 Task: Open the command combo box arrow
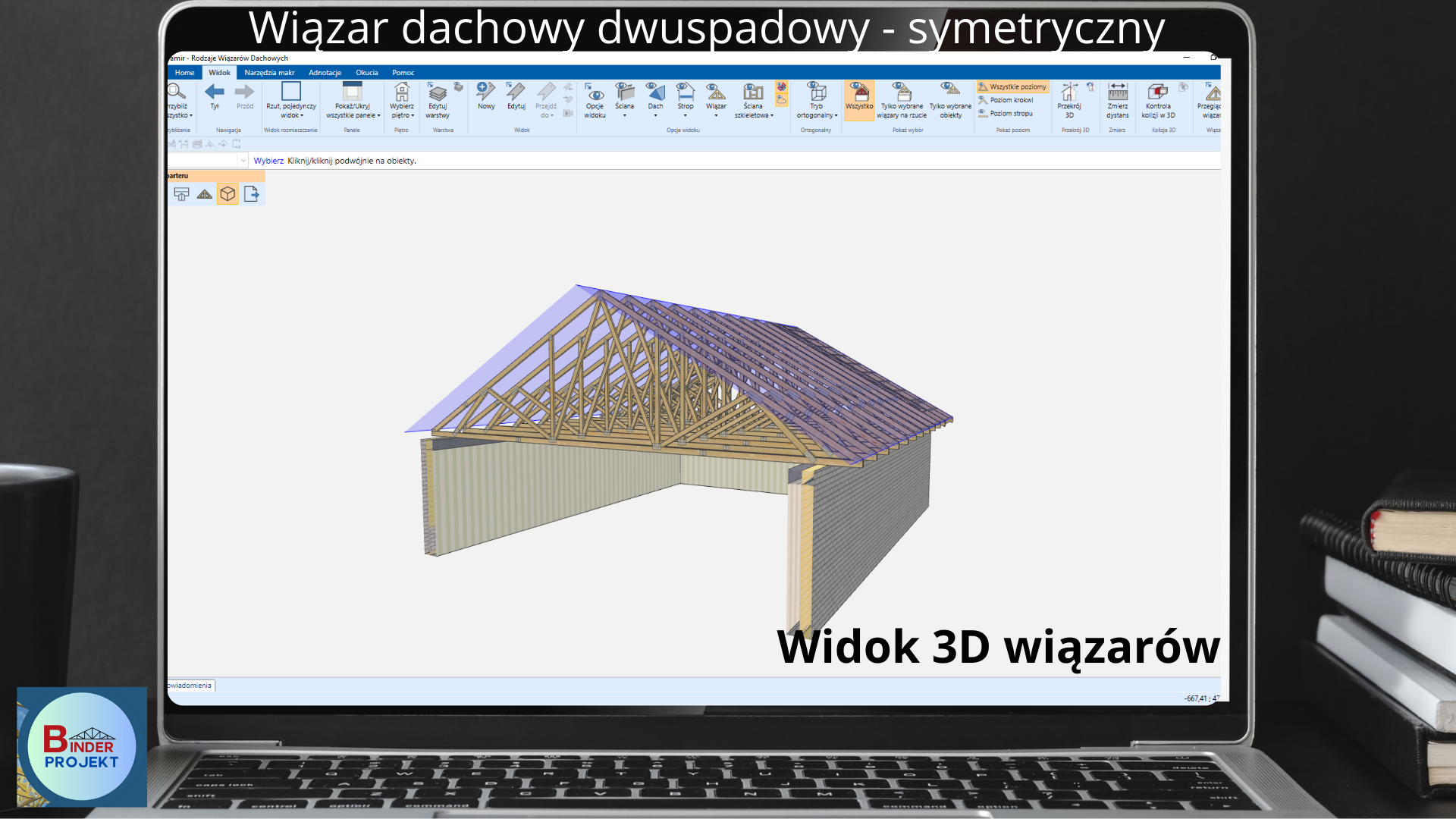pyautogui.click(x=243, y=161)
